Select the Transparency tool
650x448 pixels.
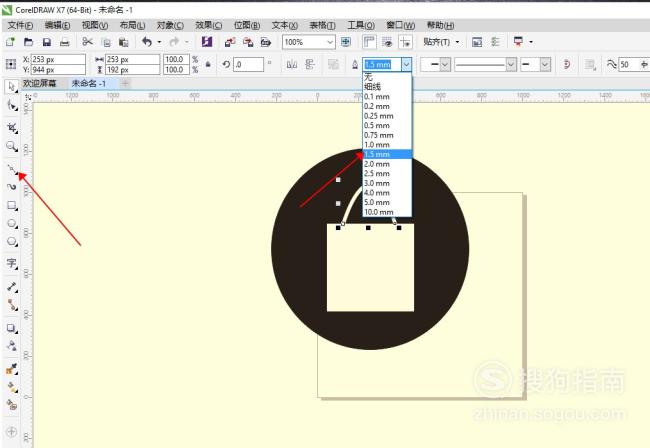click(x=12, y=346)
